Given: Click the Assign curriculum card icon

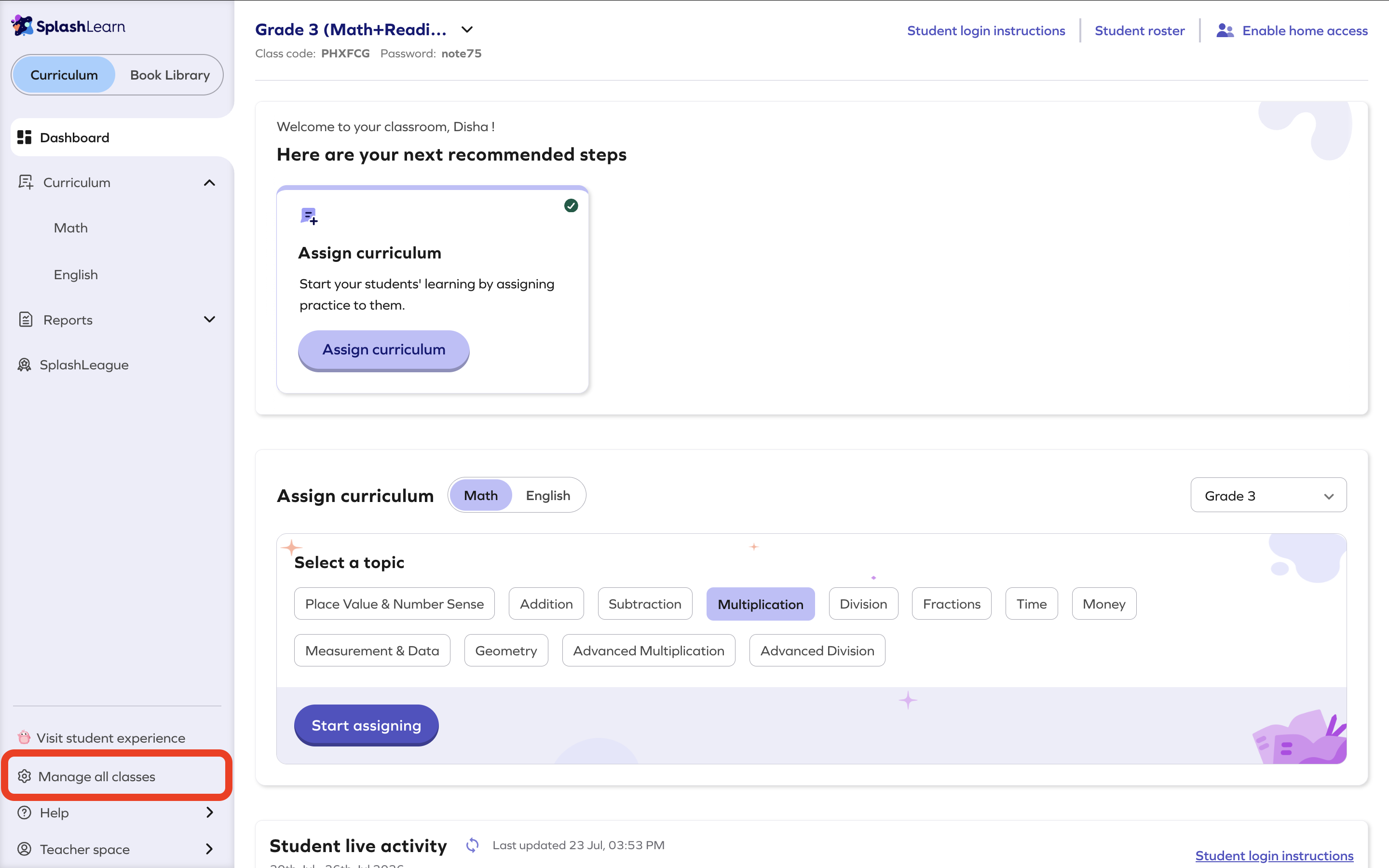Looking at the screenshot, I should [x=309, y=216].
